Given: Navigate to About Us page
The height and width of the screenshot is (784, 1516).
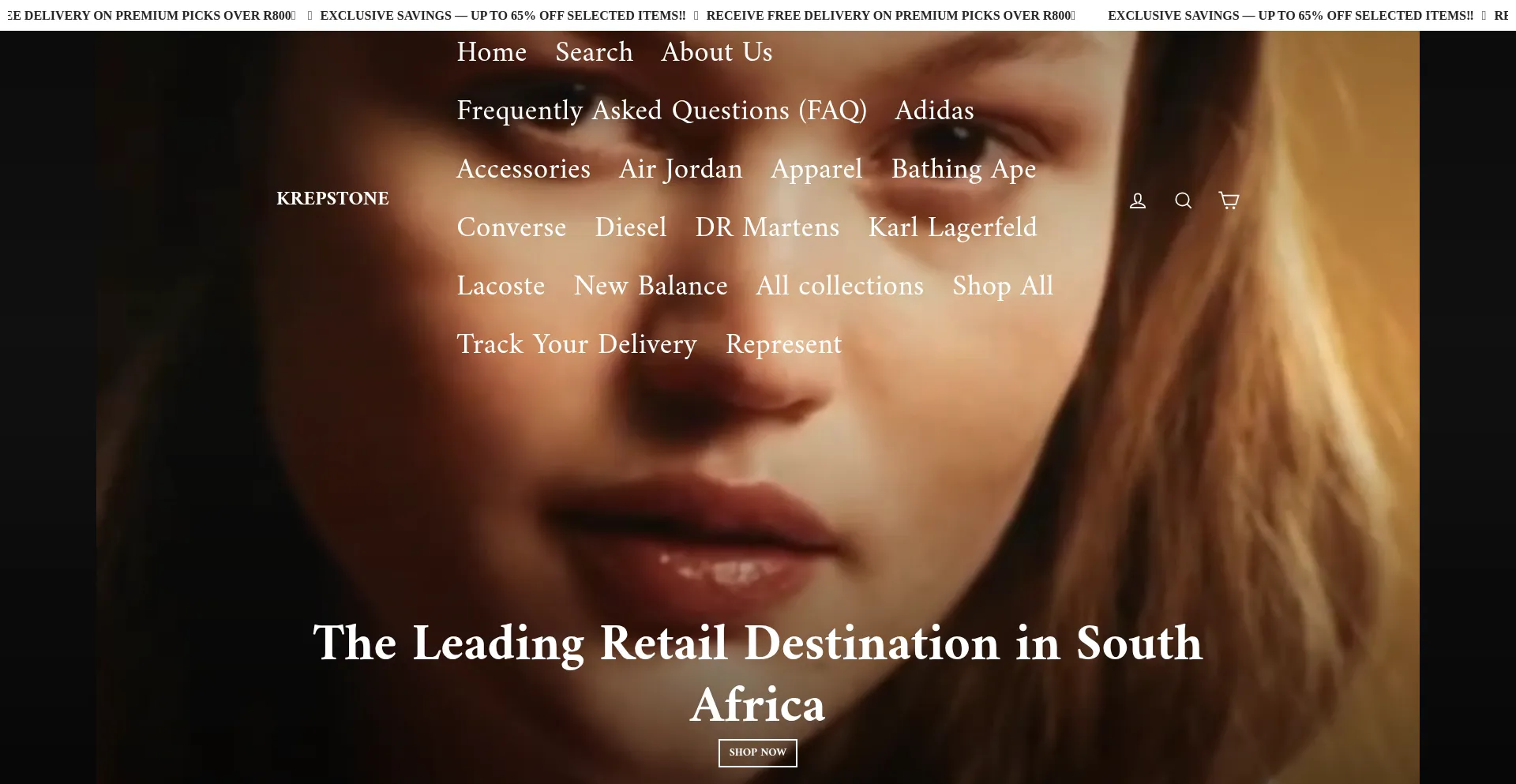Looking at the screenshot, I should pos(716,52).
